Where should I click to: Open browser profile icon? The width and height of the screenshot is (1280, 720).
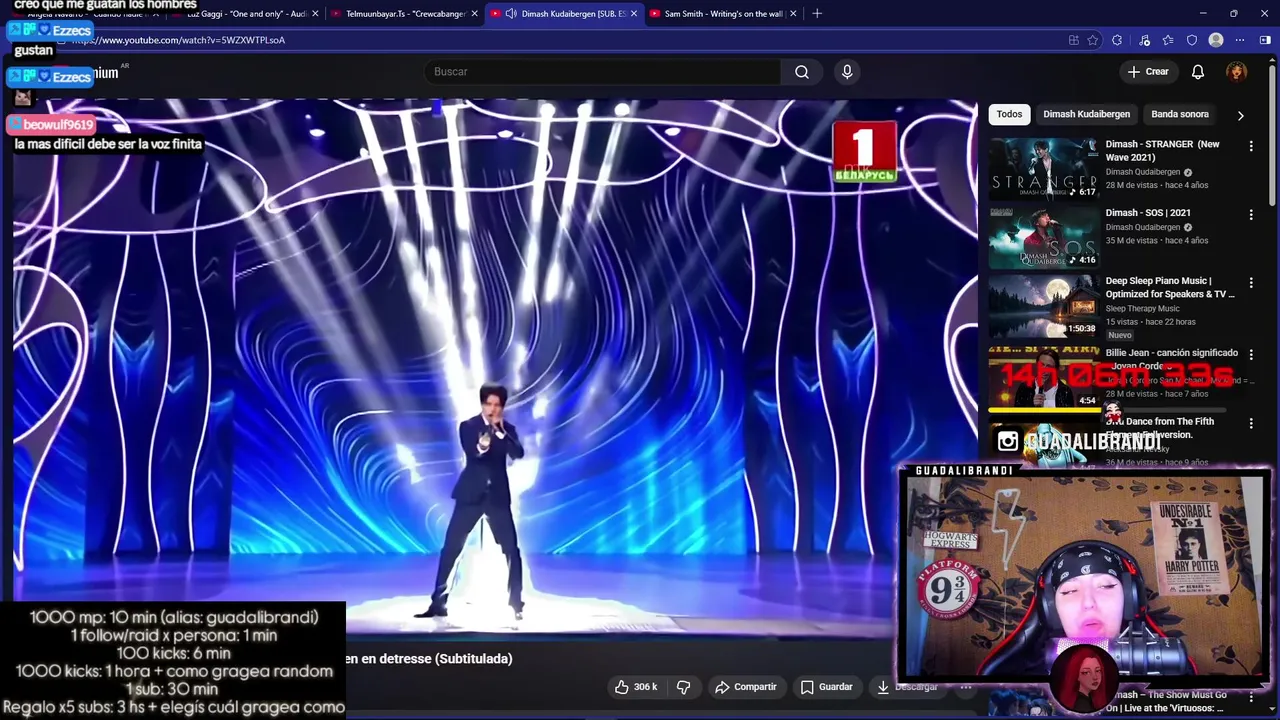click(x=1216, y=40)
